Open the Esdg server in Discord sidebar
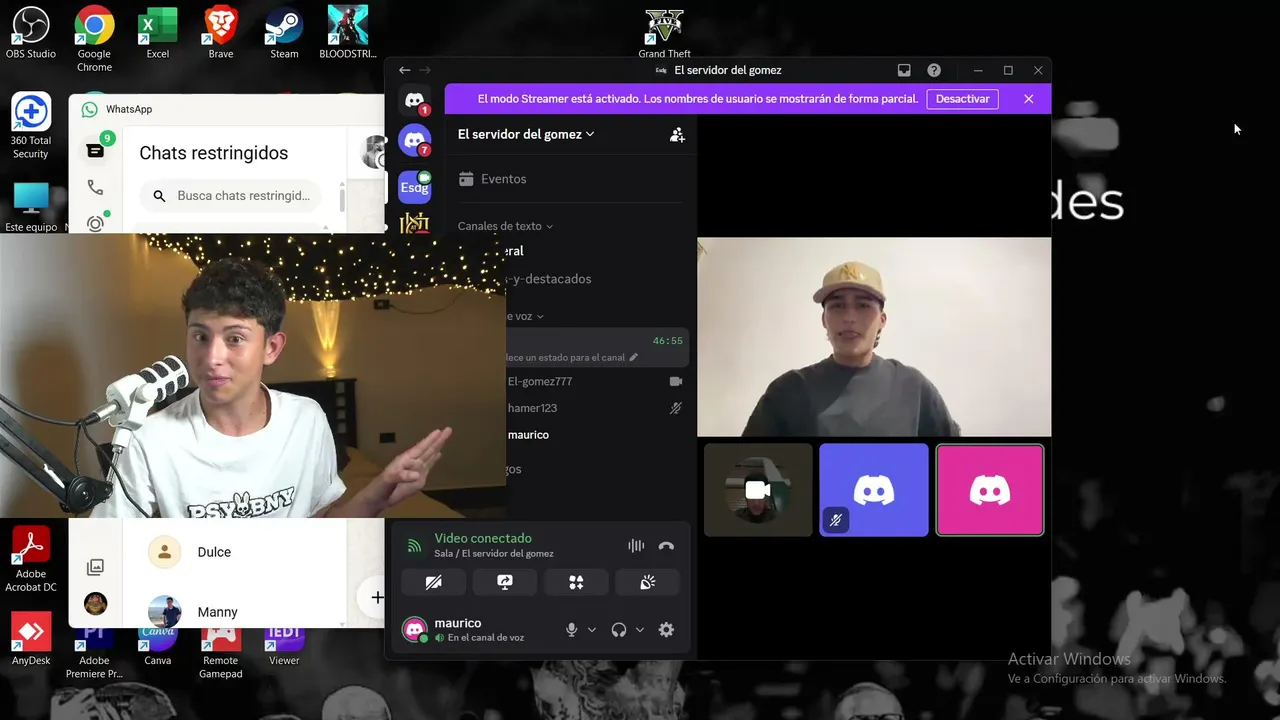 [414, 186]
